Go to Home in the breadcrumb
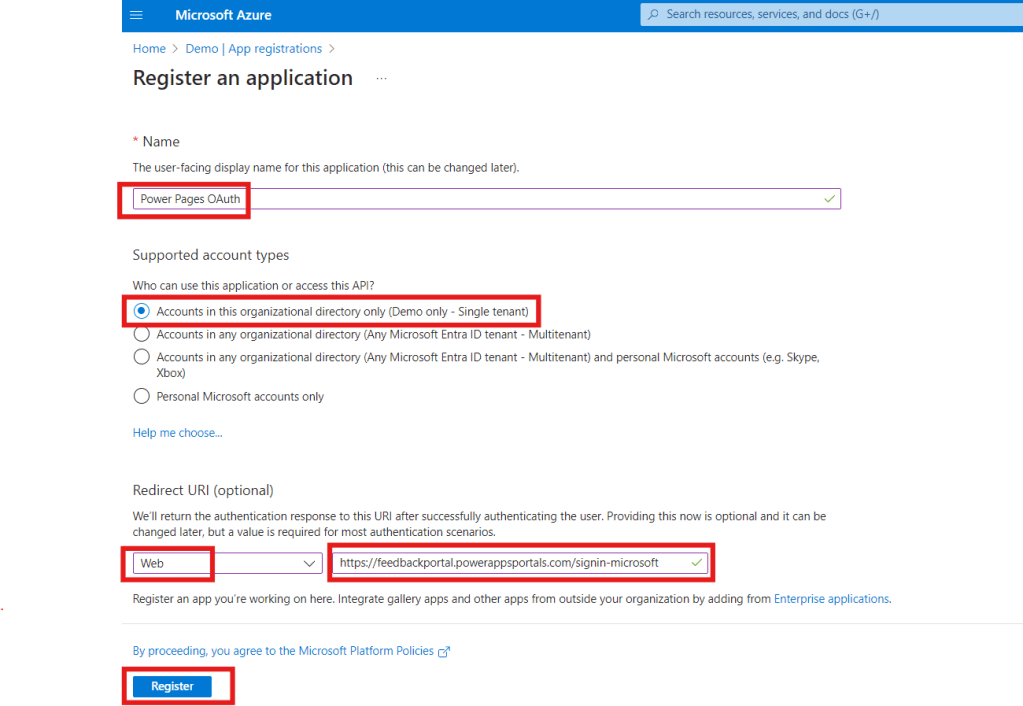 coord(149,48)
